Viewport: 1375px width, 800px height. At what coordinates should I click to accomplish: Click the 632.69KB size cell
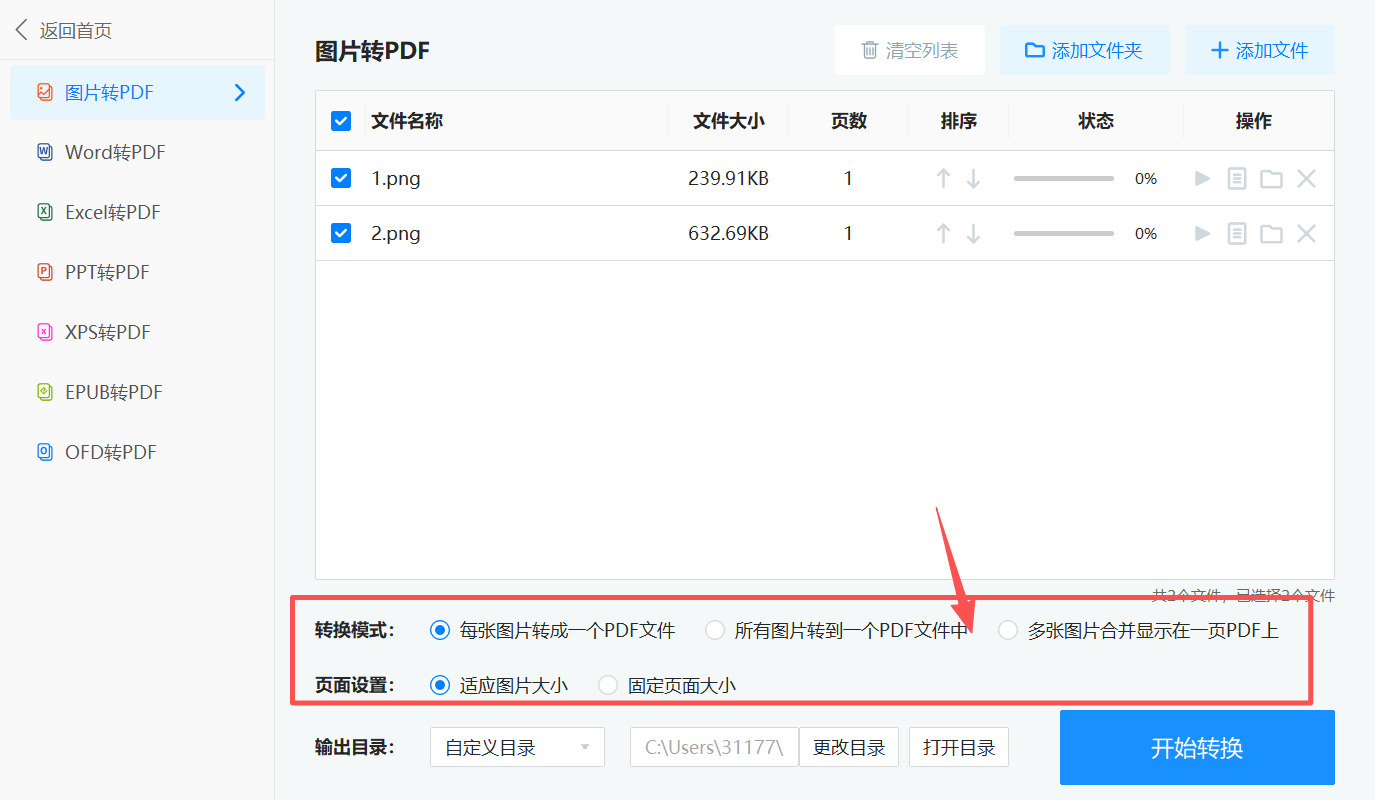tap(728, 234)
